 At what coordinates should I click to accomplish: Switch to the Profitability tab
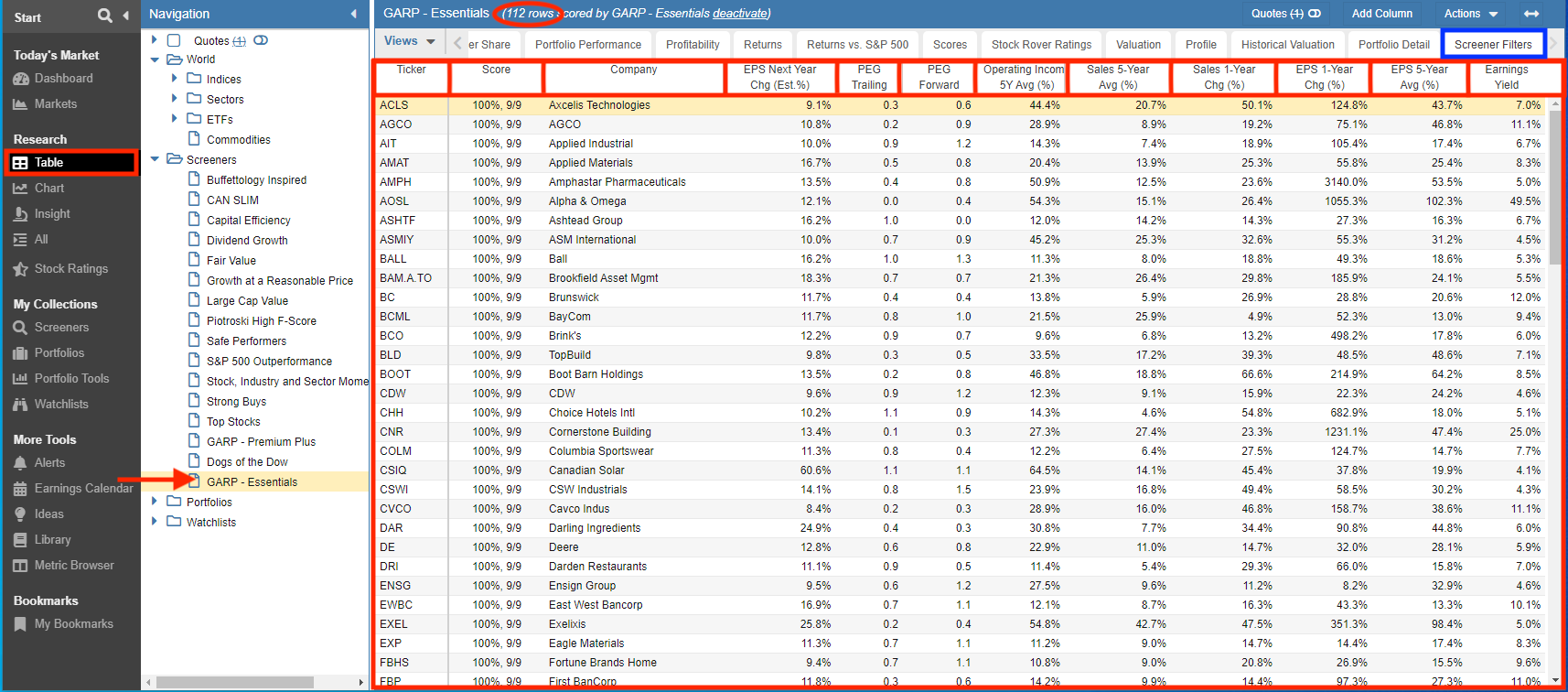[693, 44]
